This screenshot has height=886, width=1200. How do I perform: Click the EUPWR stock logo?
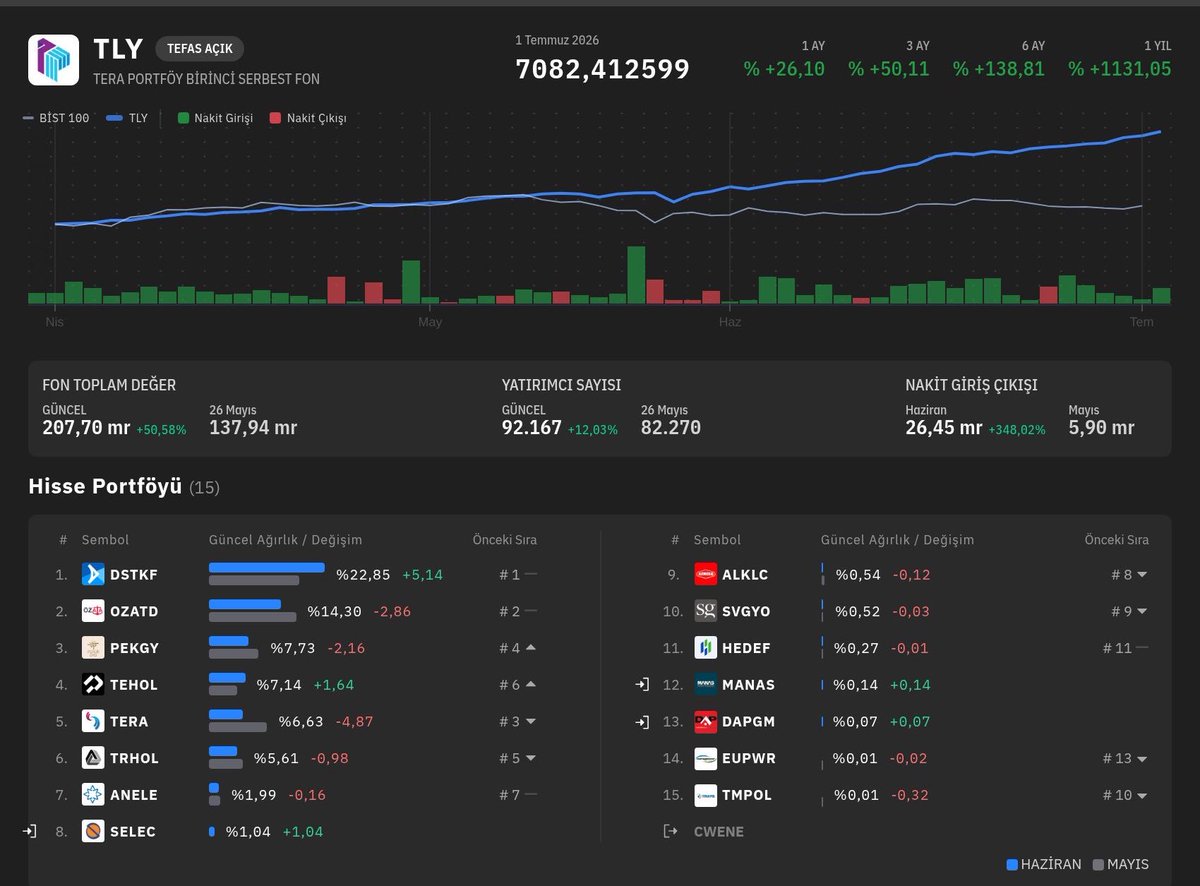tap(706, 758)
